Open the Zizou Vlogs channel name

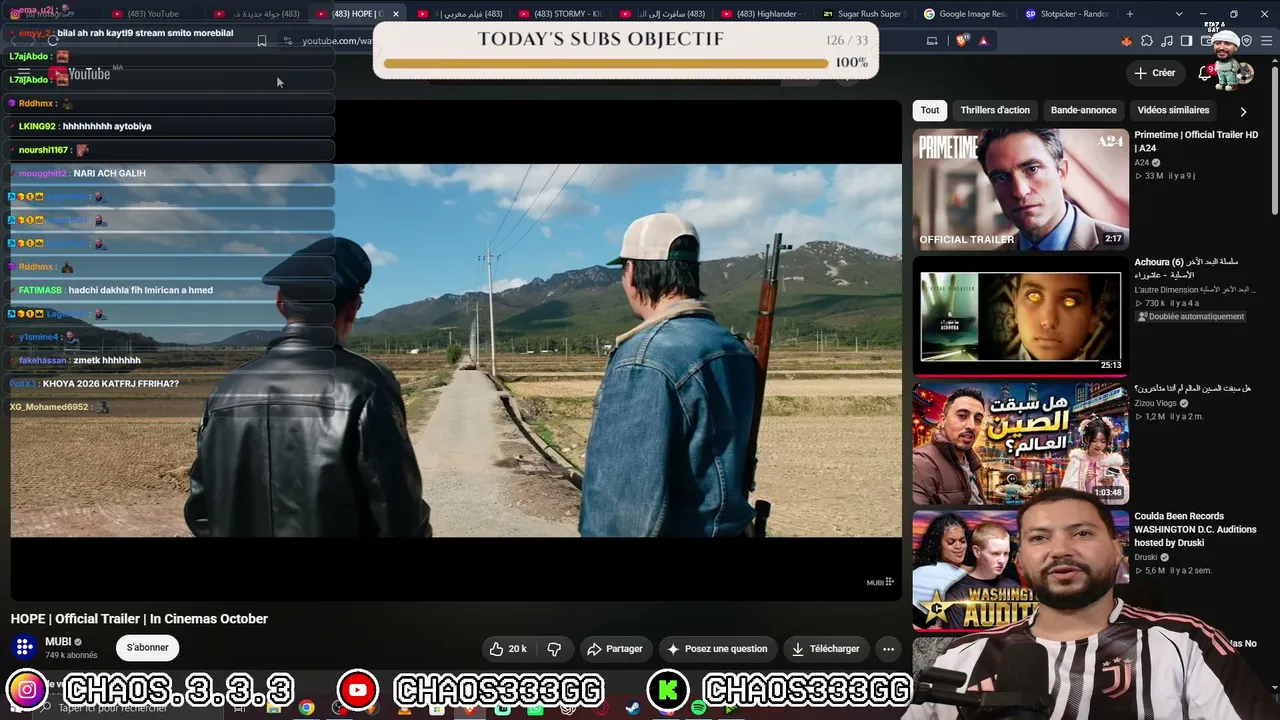(1155, 403)
